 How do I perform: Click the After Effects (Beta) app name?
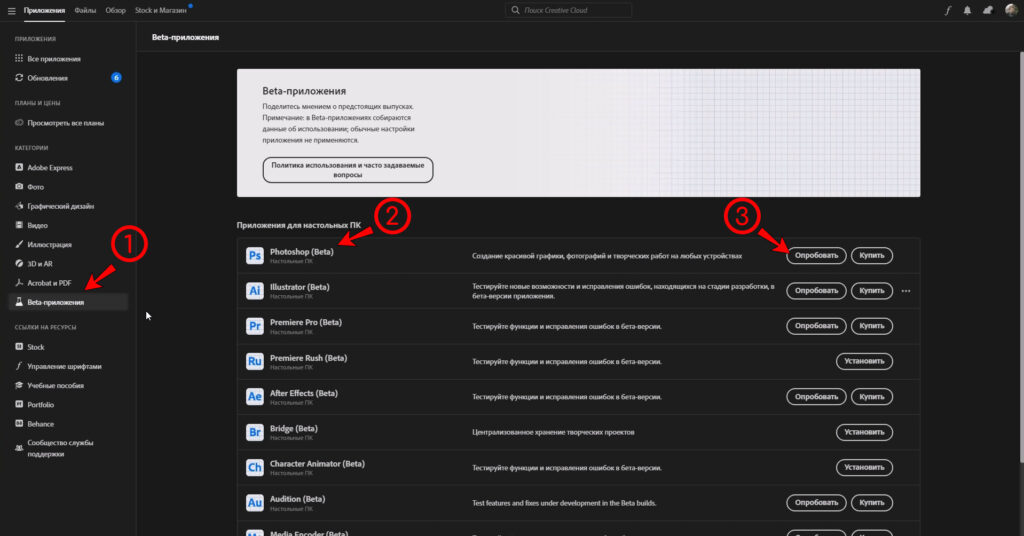tap(304, 393)
